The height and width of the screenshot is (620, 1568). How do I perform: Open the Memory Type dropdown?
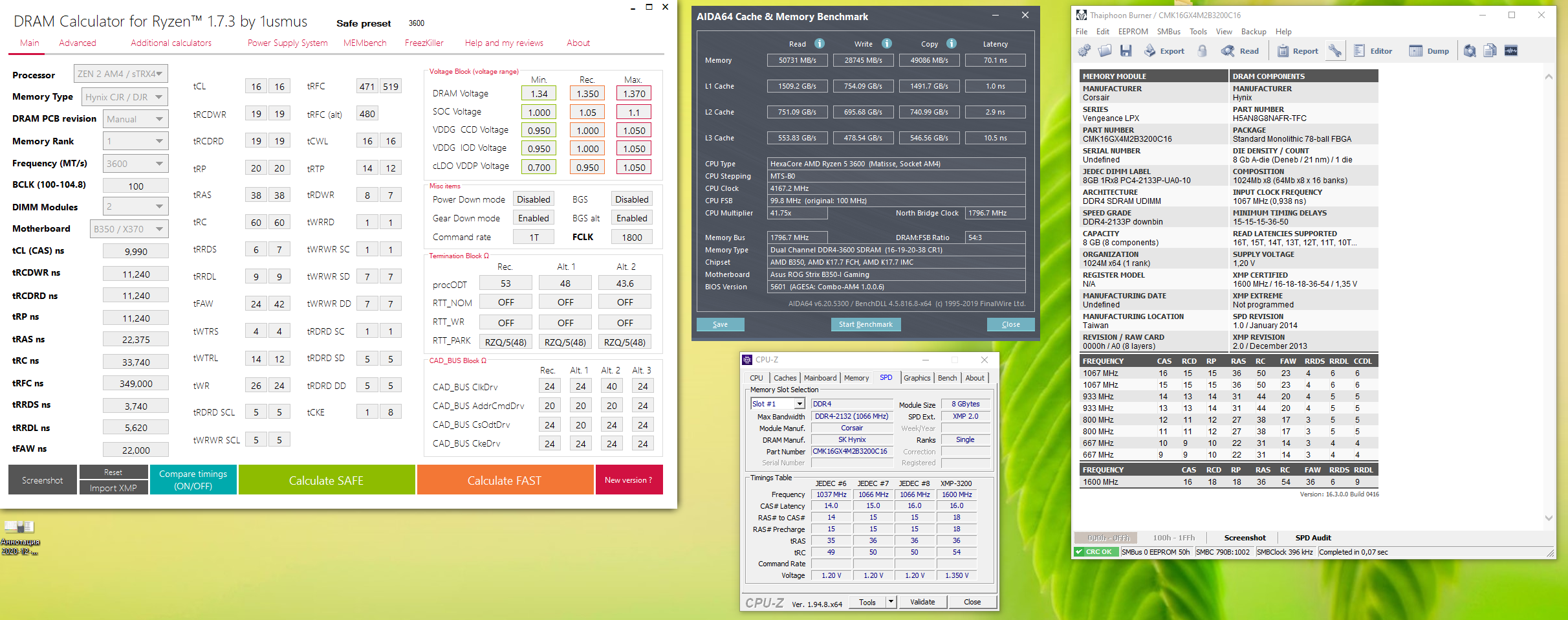(125, 97)
